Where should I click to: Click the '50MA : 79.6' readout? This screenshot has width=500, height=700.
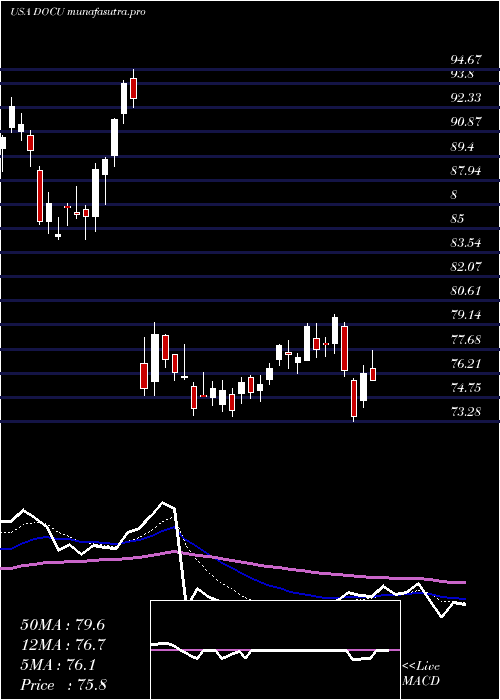[x=63, y=625]
